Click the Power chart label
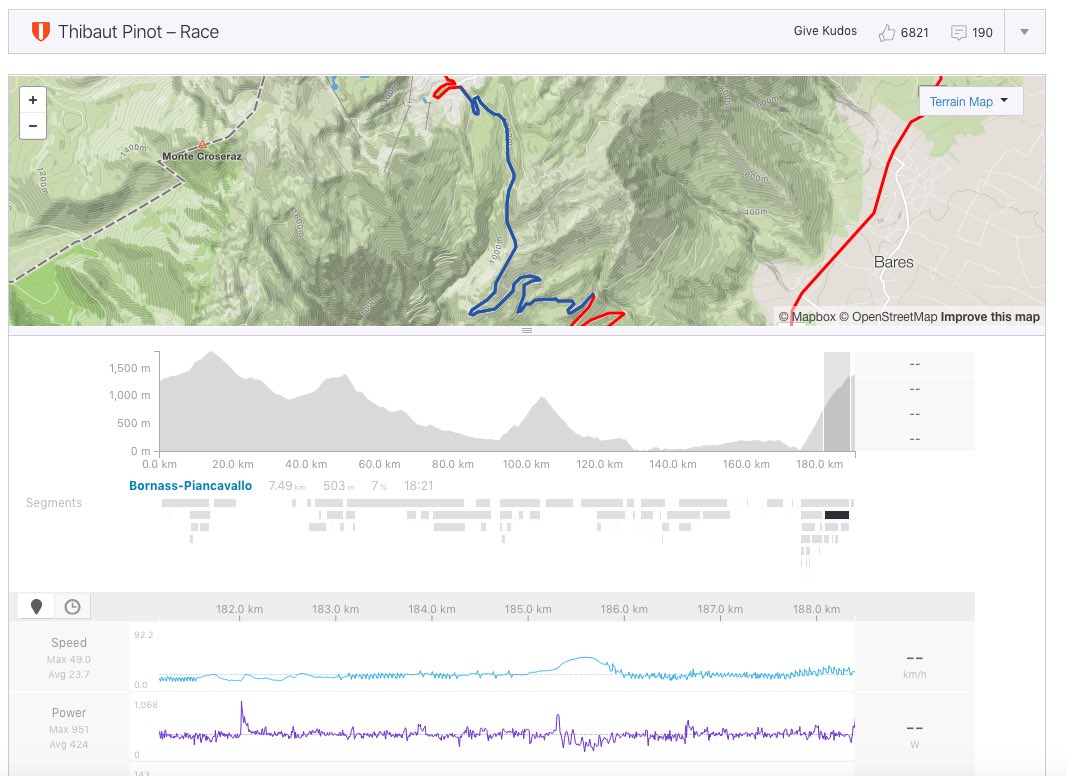1067x776 pixels. tap(69, 713)
